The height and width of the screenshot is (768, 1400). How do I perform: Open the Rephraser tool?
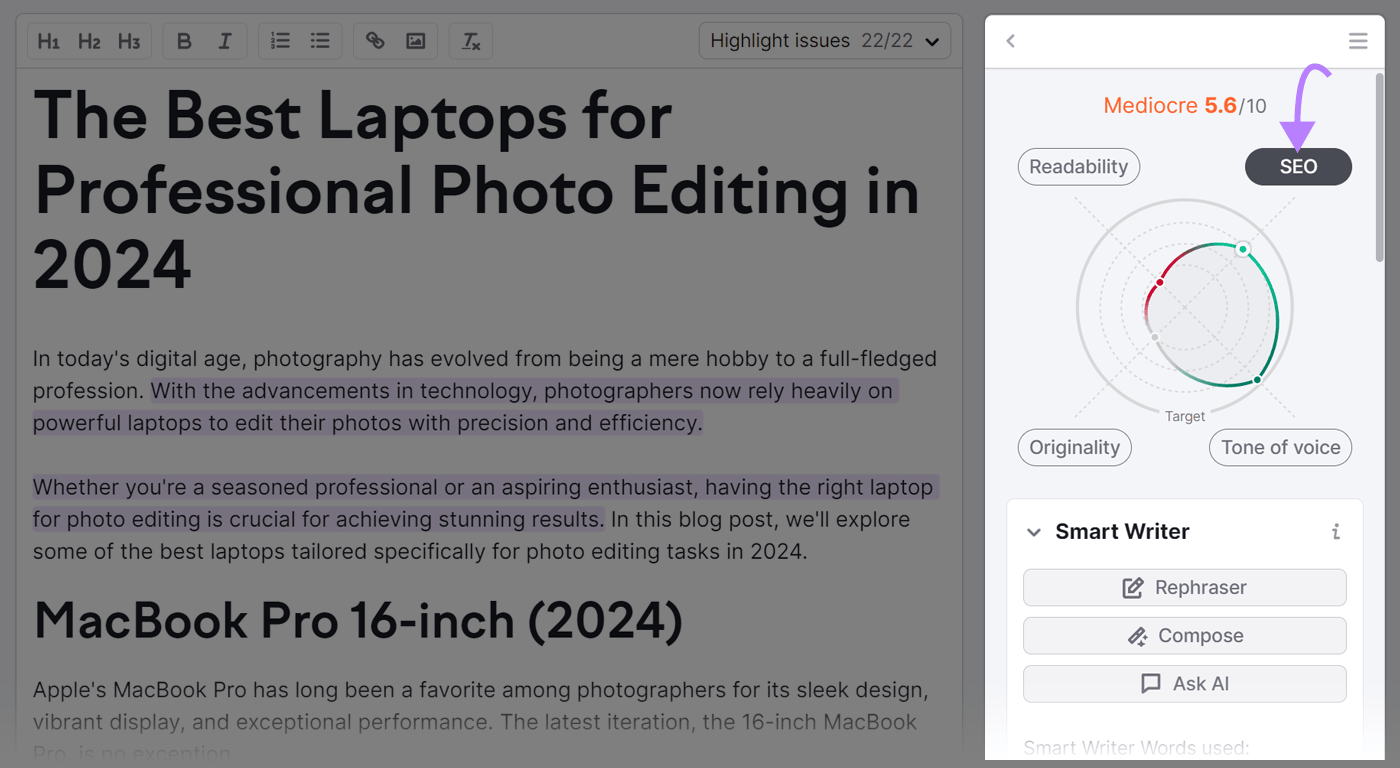(x=1184, y=587)
